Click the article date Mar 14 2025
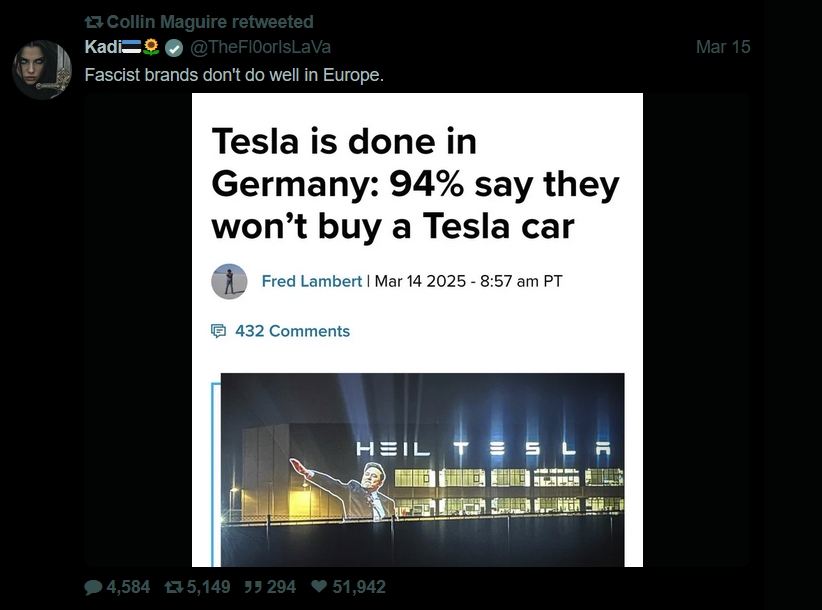Viewport: 822px width, 610px height. pos(420,281)
